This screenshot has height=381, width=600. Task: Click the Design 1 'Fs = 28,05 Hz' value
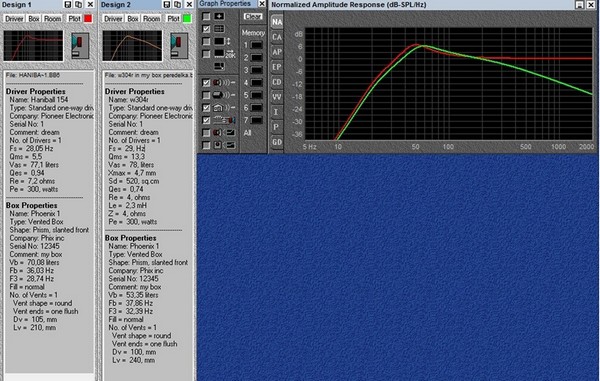pos(31,148)
